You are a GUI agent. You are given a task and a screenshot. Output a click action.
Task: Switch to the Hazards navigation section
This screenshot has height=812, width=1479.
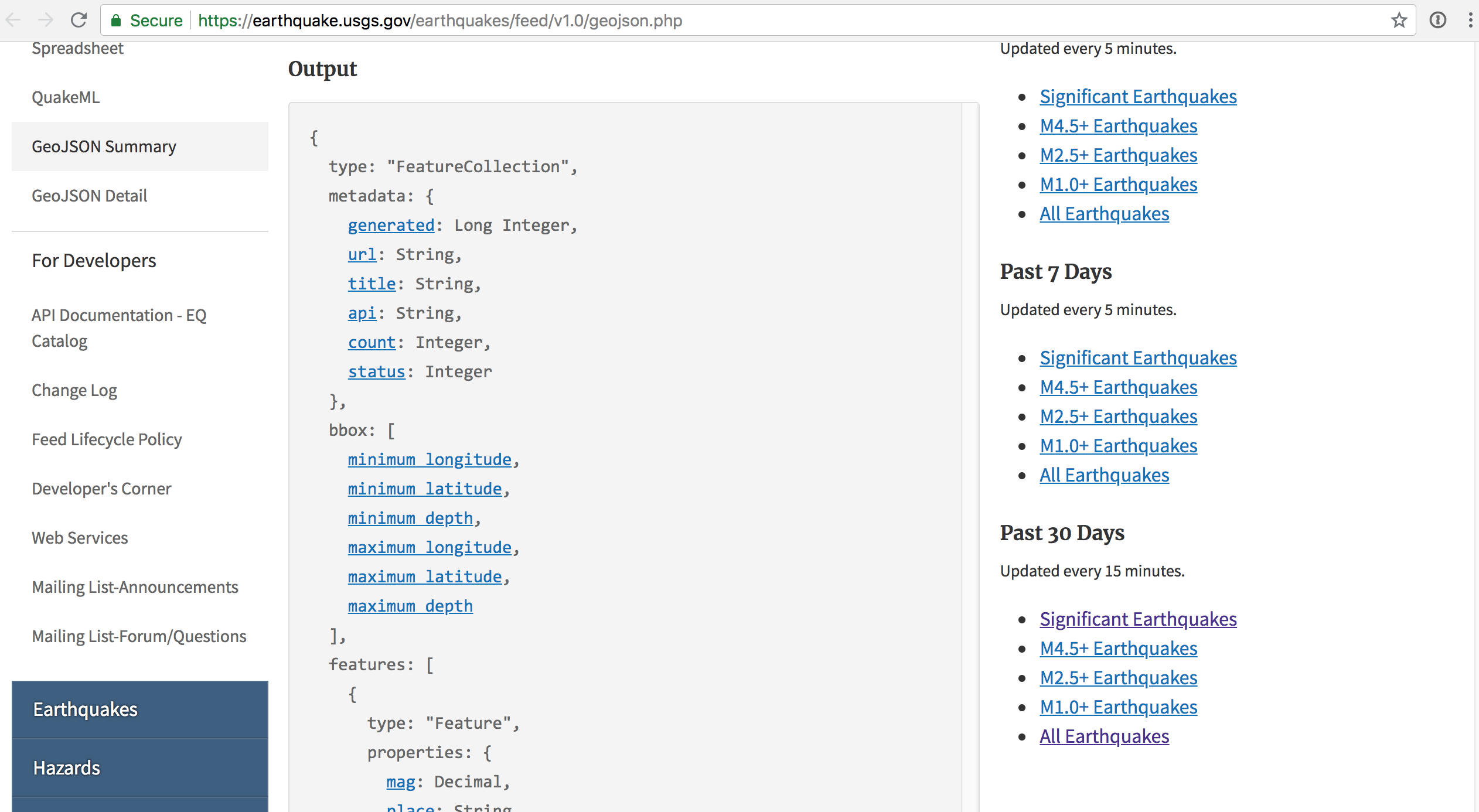(66, 768)
